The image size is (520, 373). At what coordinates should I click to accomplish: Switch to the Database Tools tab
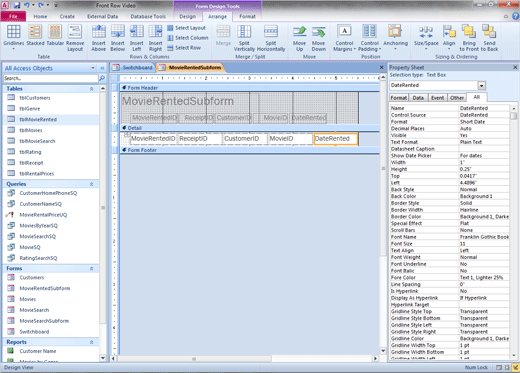[148, 16]
